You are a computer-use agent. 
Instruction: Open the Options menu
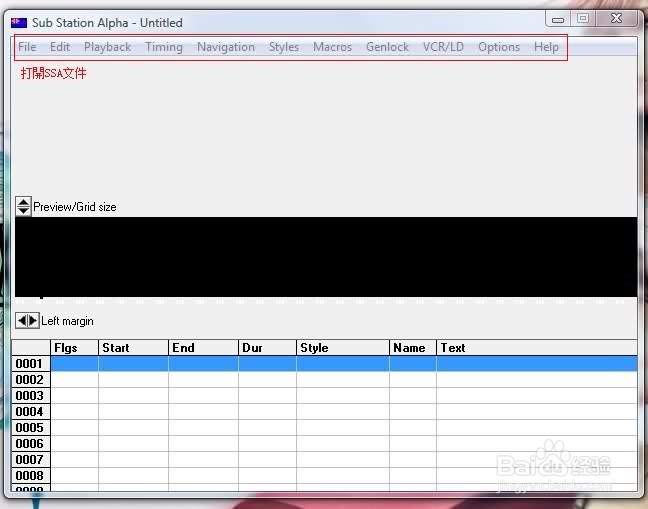point(499,47)
